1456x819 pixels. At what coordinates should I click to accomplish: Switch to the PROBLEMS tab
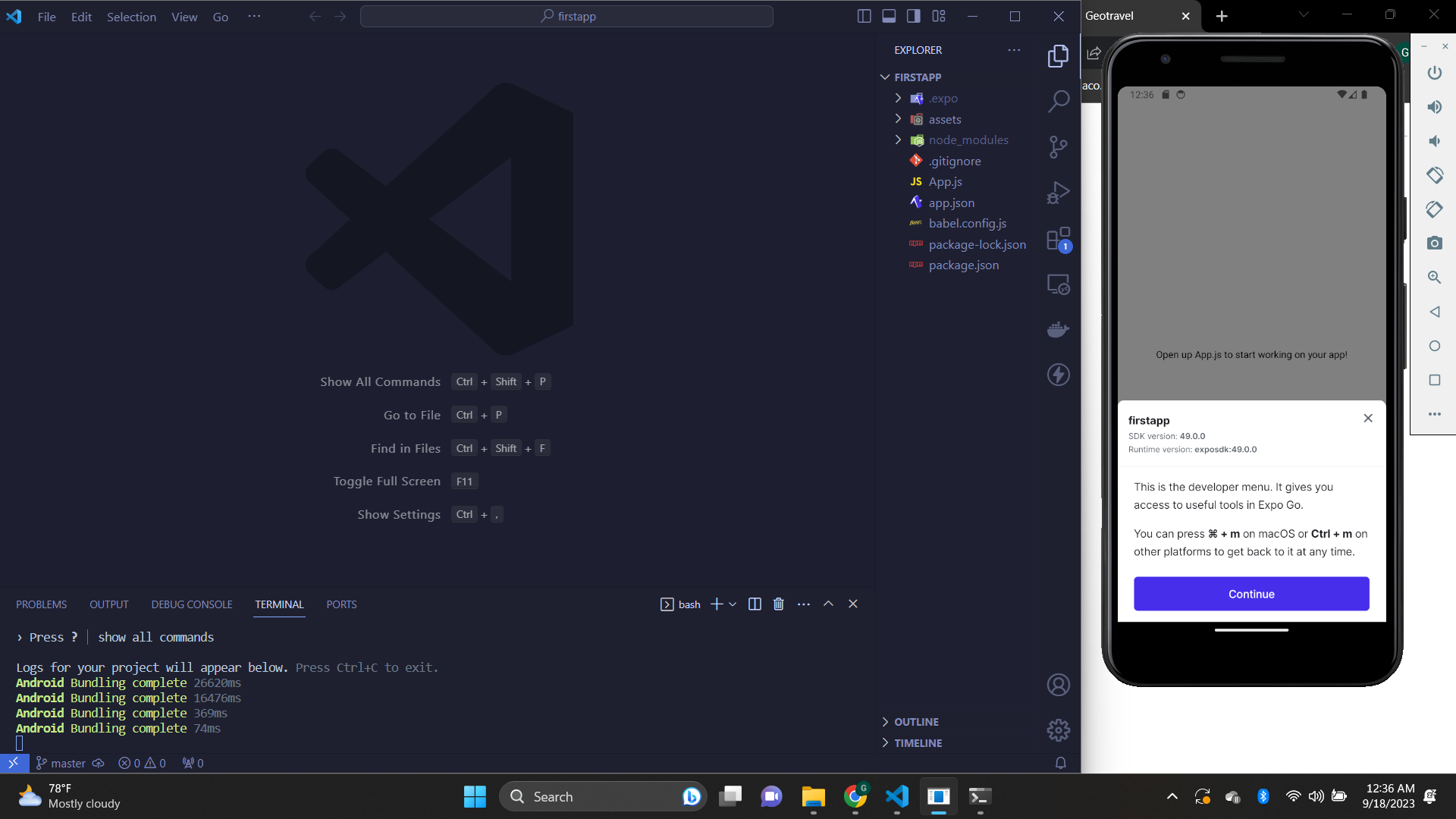[x=41, y=604]
